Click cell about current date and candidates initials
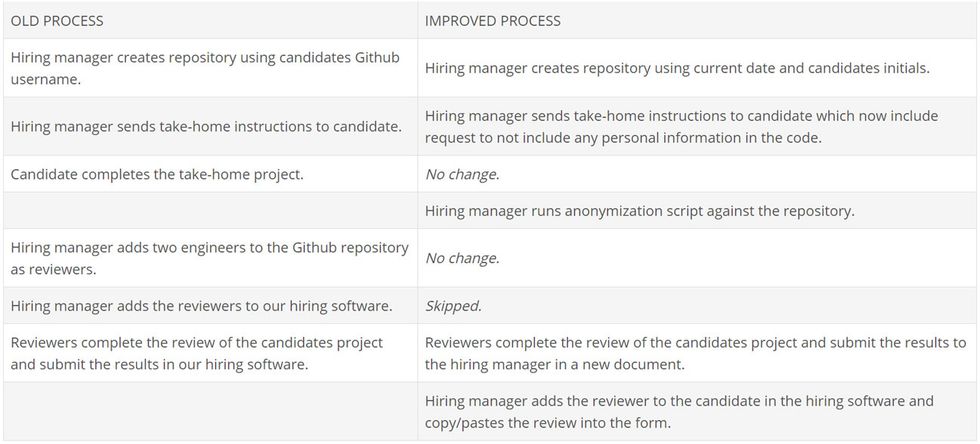Screen dimensions: 980x444 [677, 68]
